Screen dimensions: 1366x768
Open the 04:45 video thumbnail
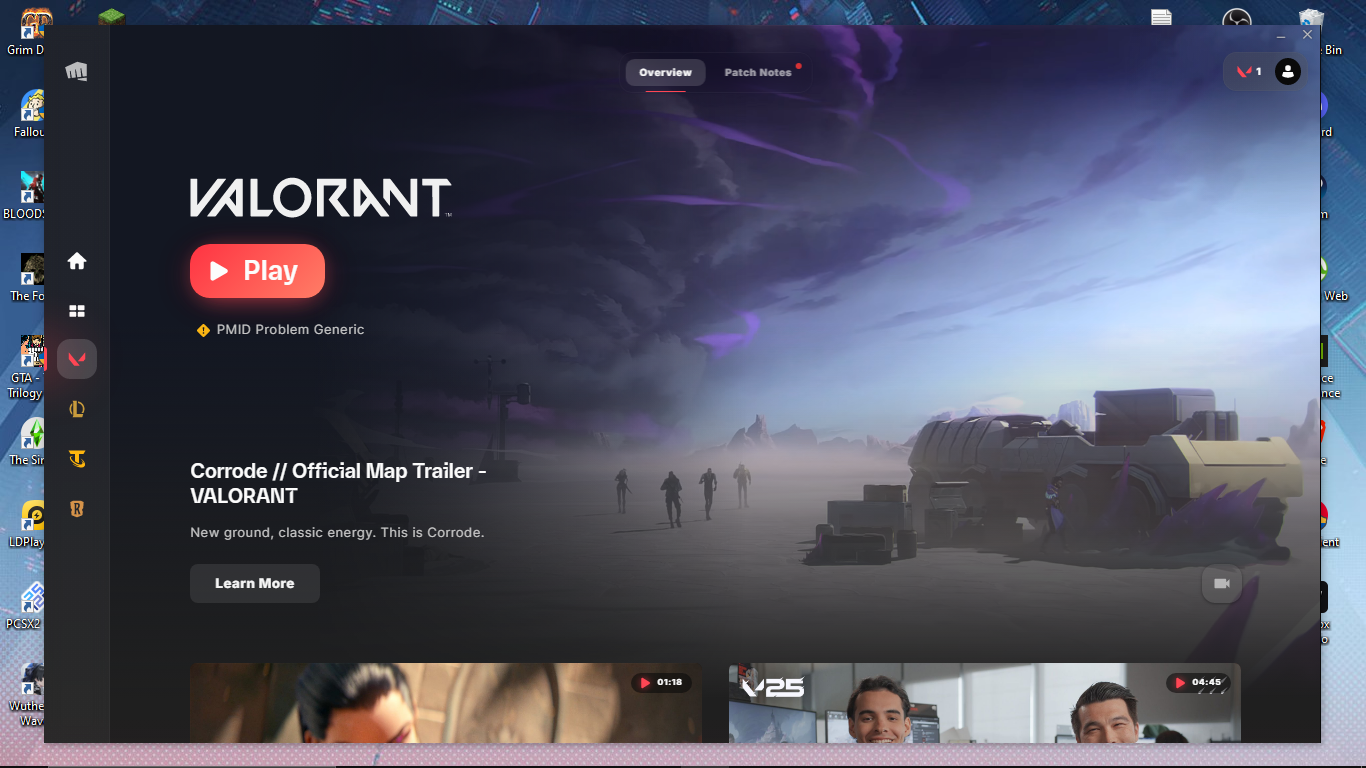[985, 703]
